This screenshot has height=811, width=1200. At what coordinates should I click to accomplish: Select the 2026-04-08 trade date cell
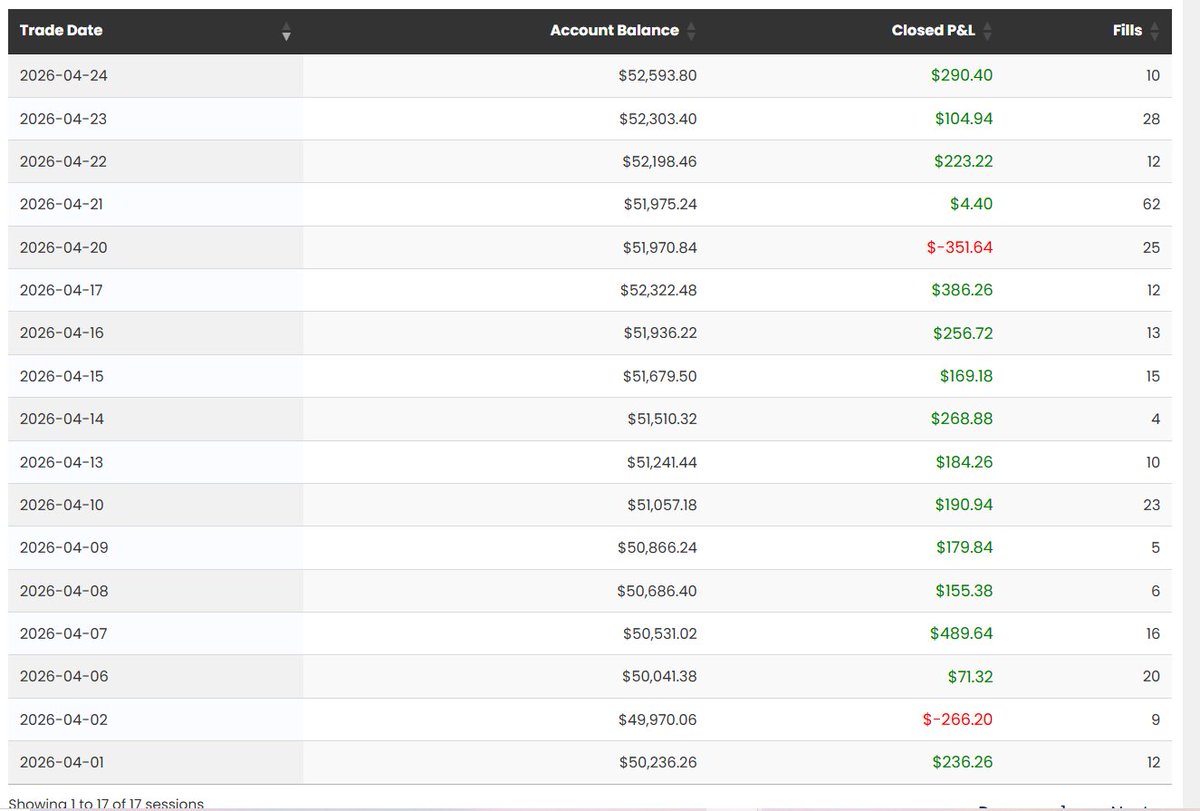(x=155, y=592)
